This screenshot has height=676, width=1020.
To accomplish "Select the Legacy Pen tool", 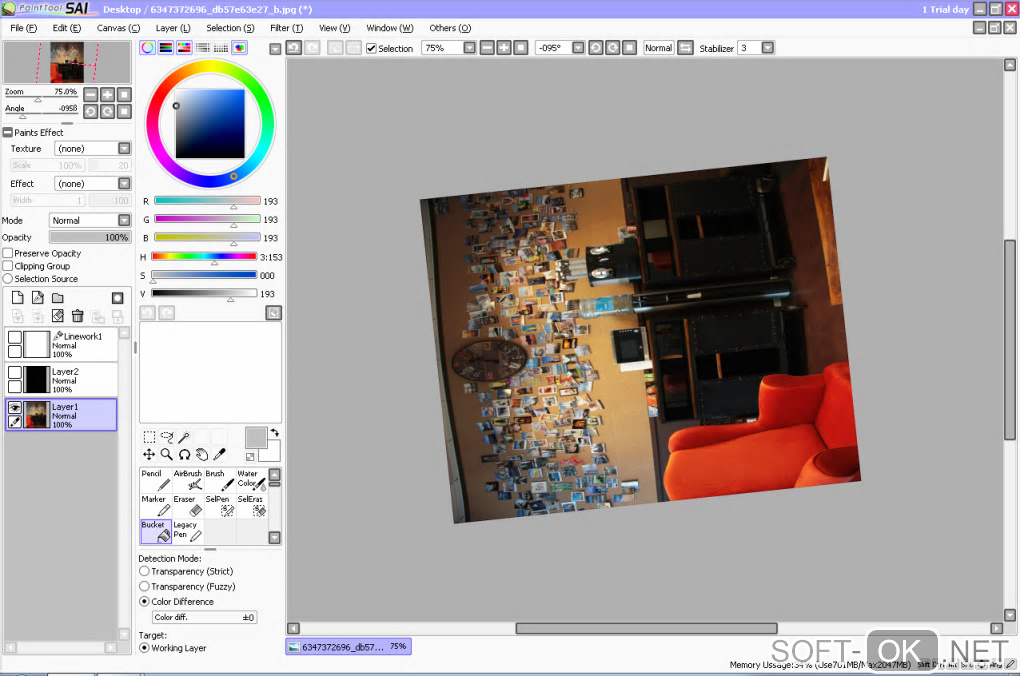I will (188, 531).
